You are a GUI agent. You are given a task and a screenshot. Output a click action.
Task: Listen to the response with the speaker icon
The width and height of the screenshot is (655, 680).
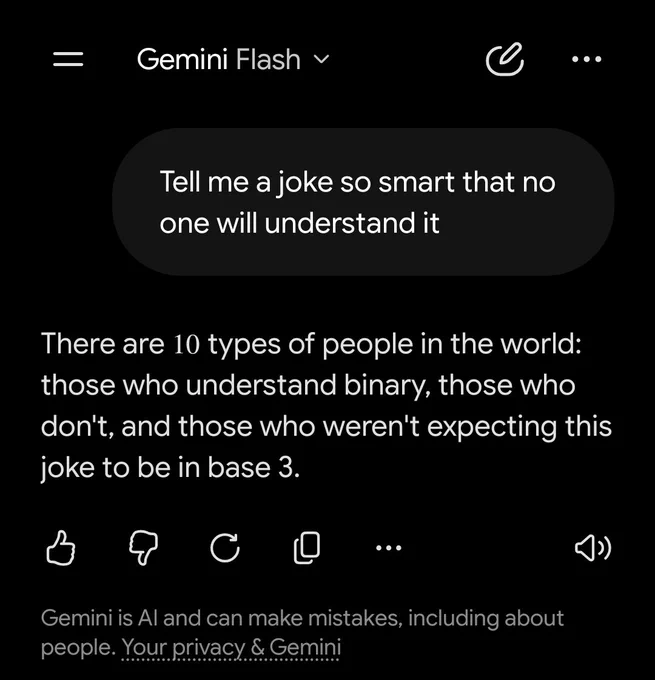(x=593, y=548)
